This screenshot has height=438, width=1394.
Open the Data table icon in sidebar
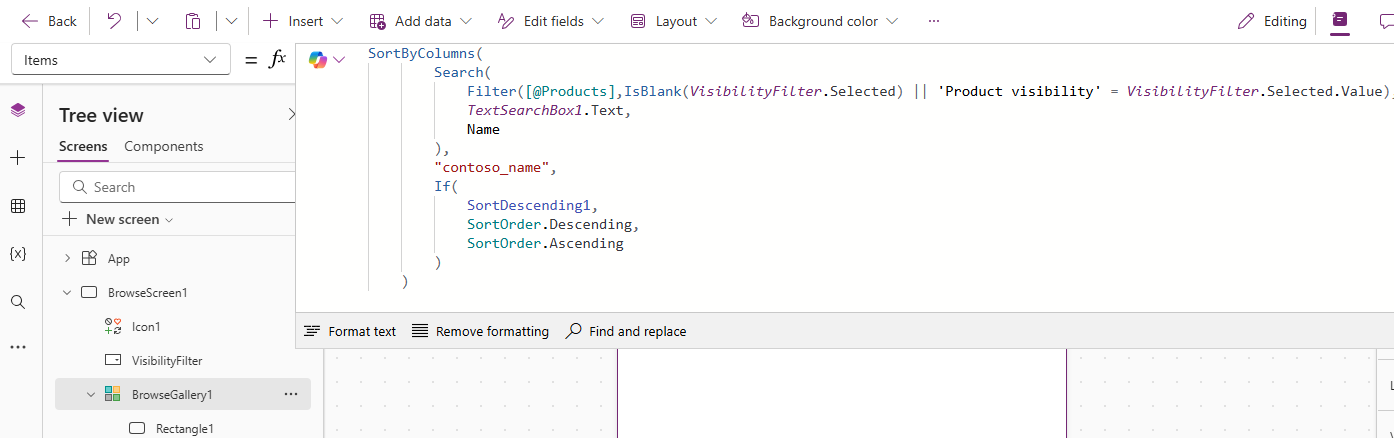tap(18, 206)
